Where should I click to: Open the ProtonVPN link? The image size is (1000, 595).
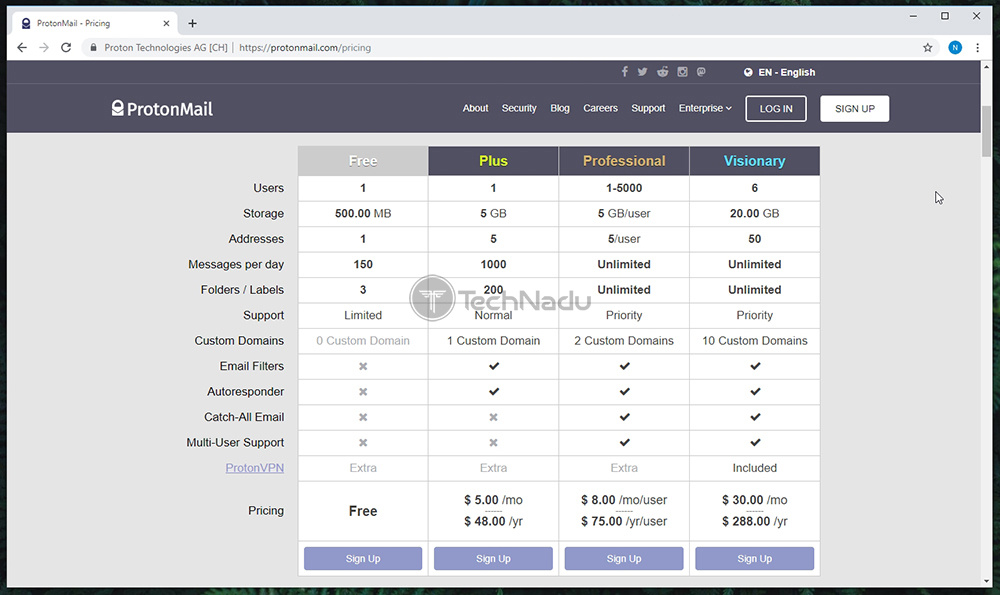[254, 467]
